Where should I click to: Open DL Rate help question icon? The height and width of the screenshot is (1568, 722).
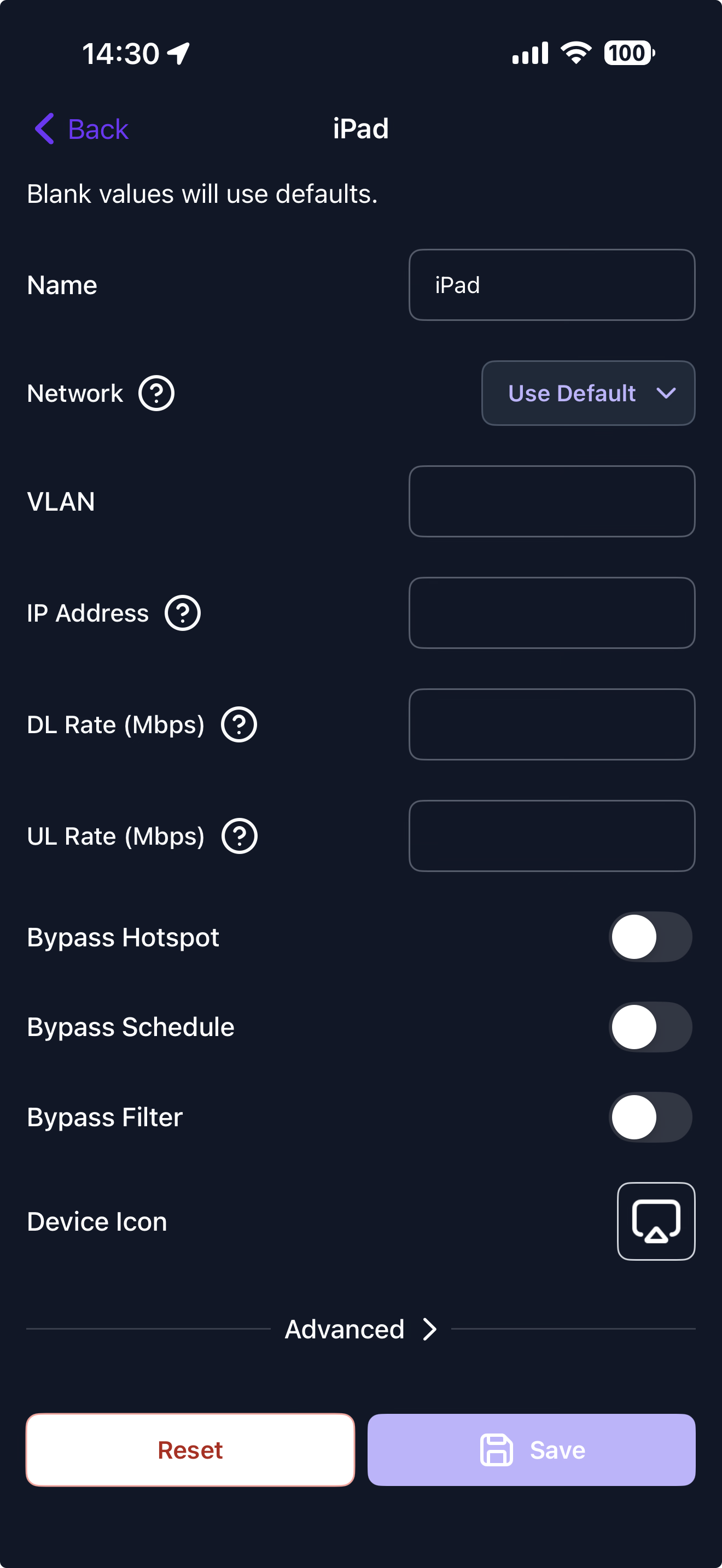238,724
